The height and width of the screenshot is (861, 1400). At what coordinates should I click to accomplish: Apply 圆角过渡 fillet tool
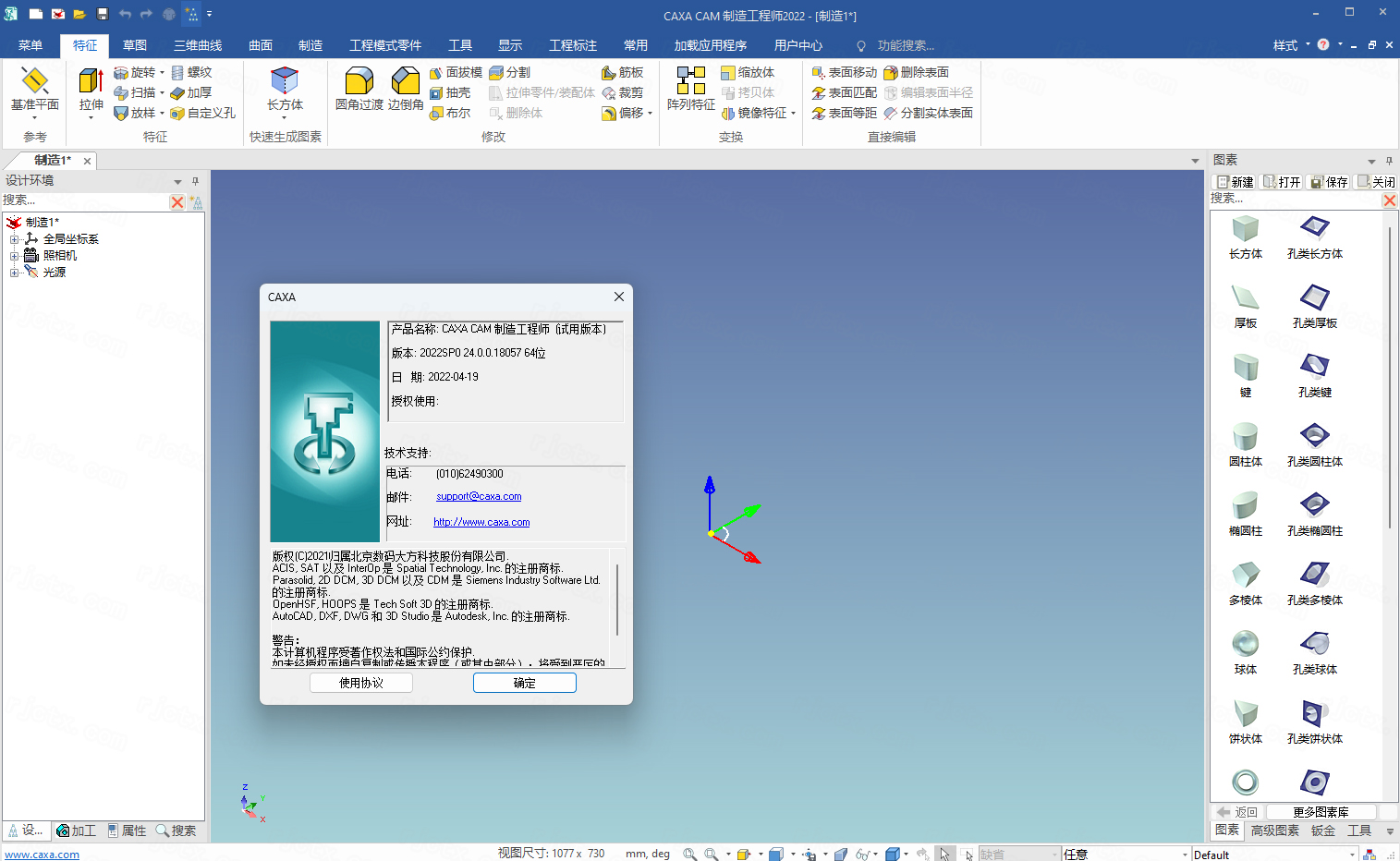click(x=359, y=90)
